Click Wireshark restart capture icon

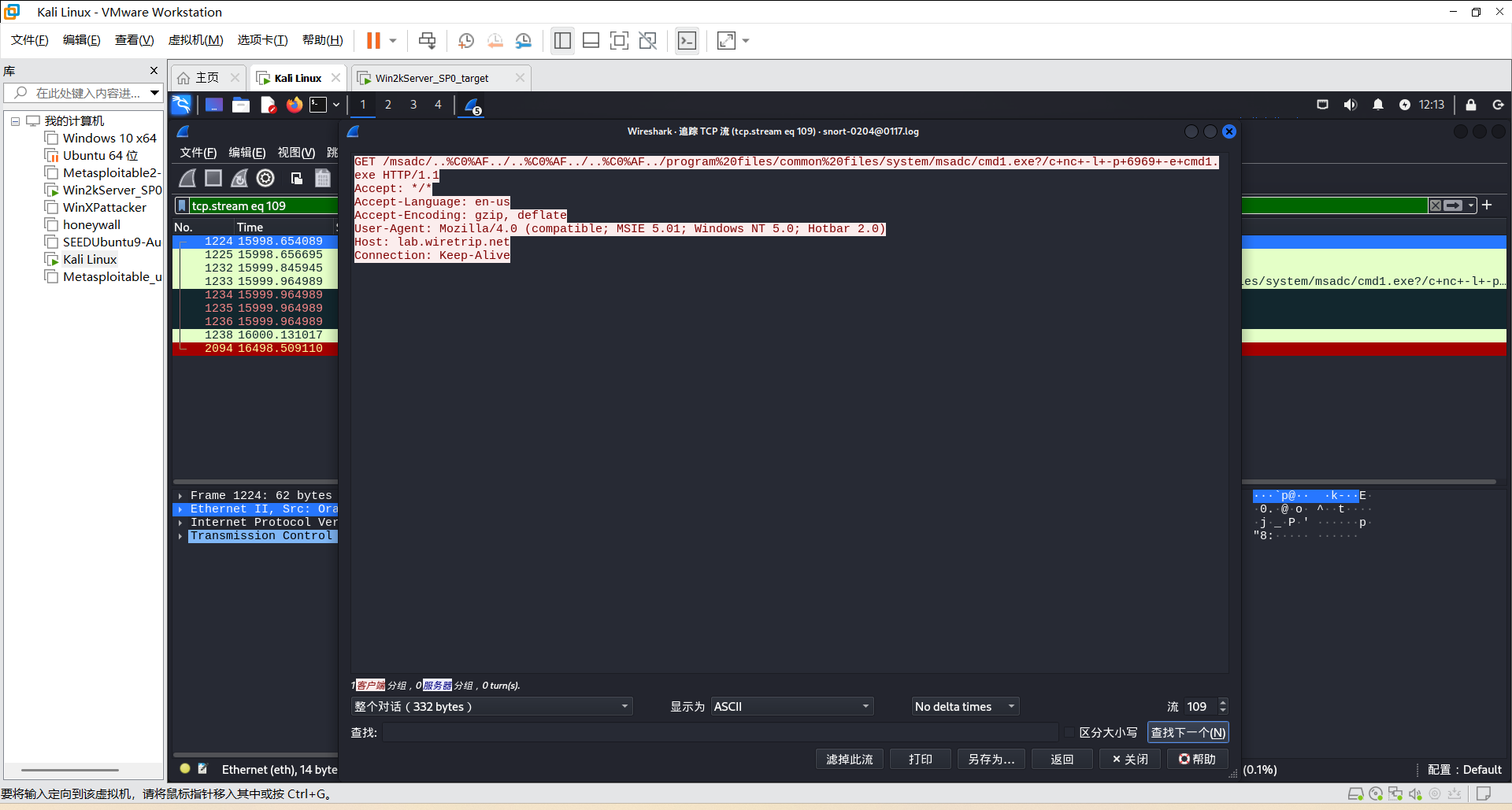[239, 179]
